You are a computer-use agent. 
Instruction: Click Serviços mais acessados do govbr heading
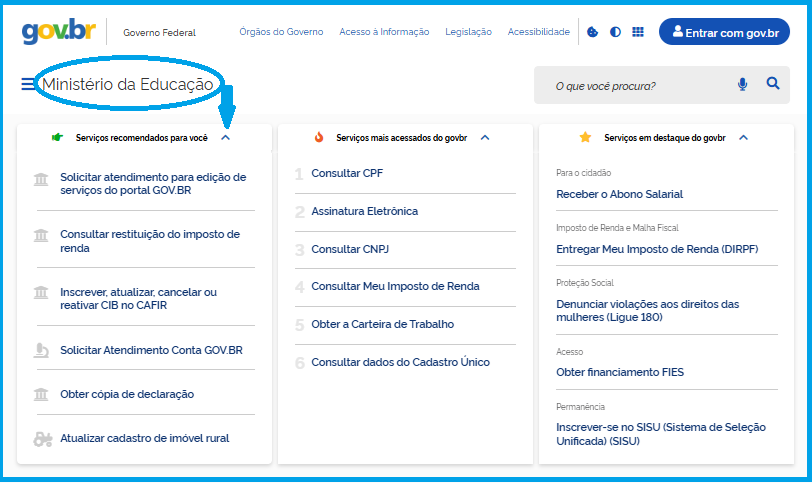click(x=401, y=138)
